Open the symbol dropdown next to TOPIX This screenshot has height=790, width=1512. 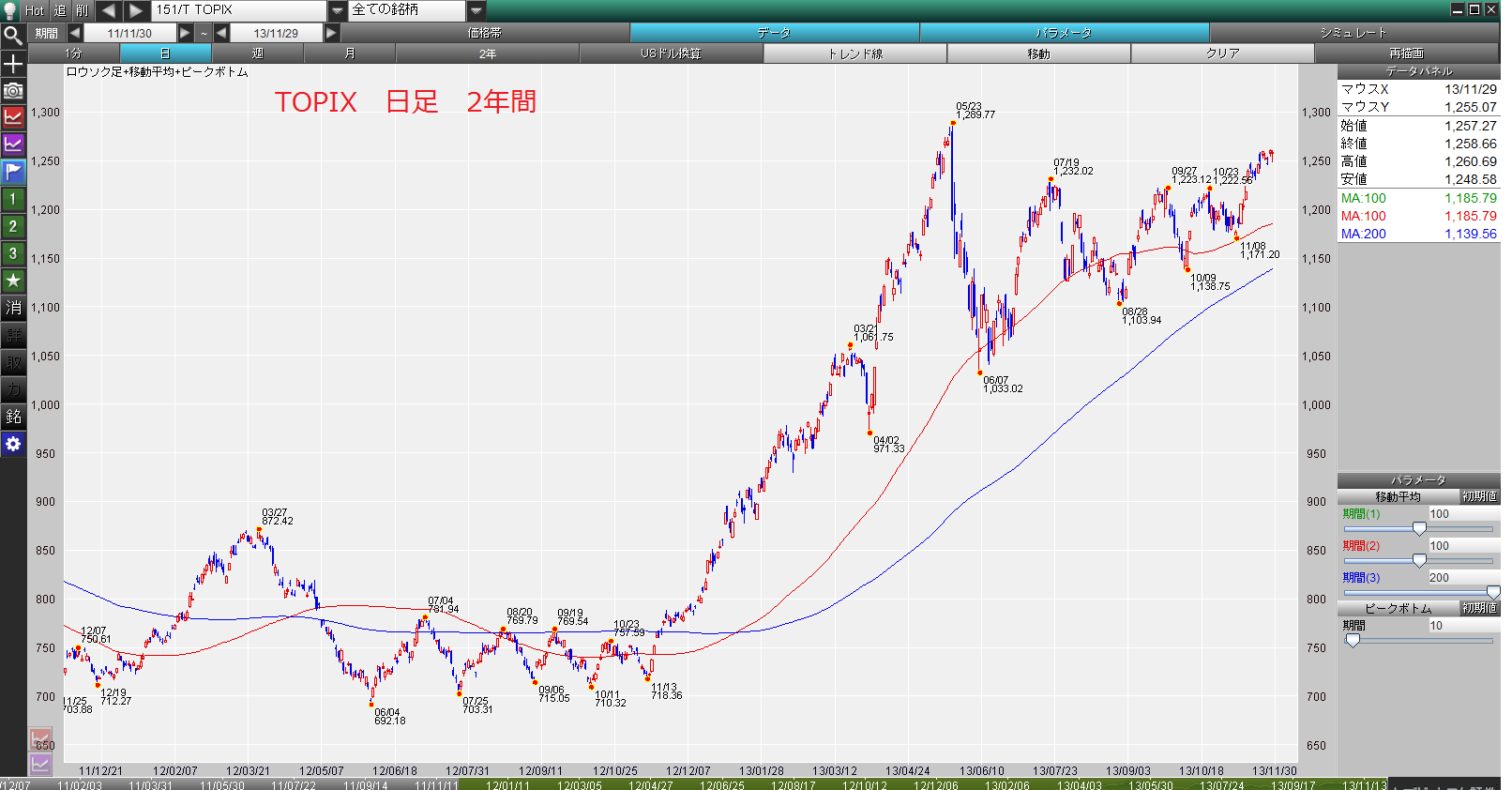point(337,10)
